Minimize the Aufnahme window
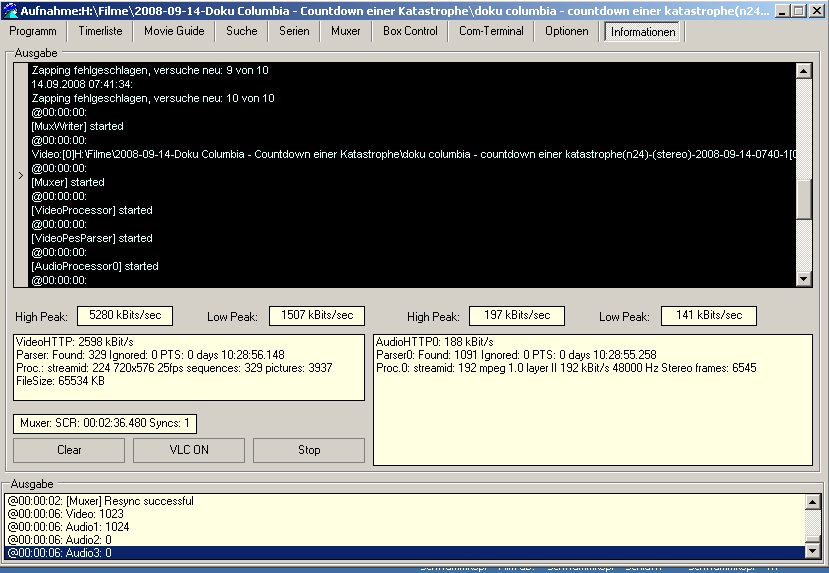829x573 pixels. click(782, 10)
